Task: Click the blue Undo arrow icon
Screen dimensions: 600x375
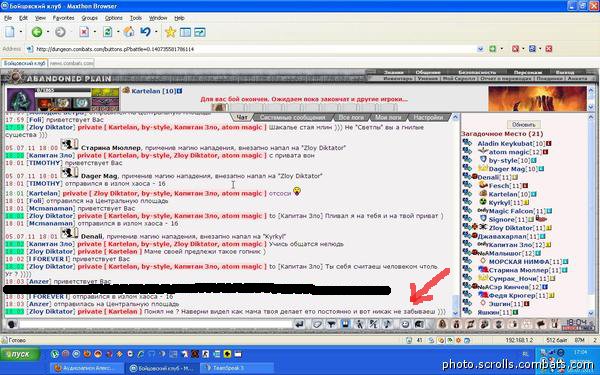Action: point(145,32)
